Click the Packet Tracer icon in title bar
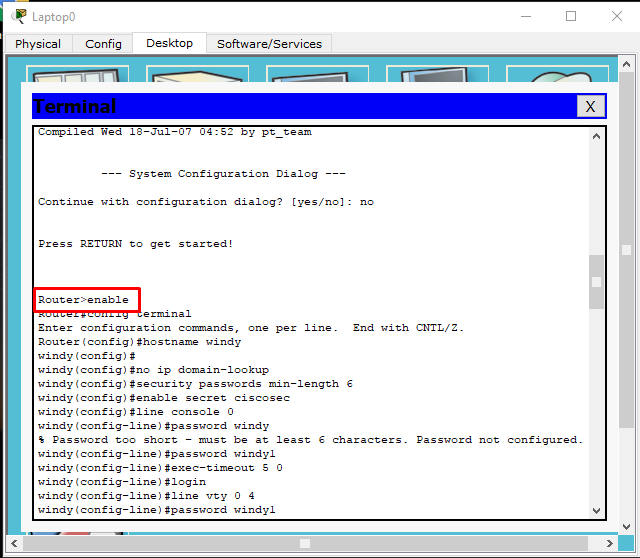This screenshot has height=558, width=640. [x=19, y=16]
